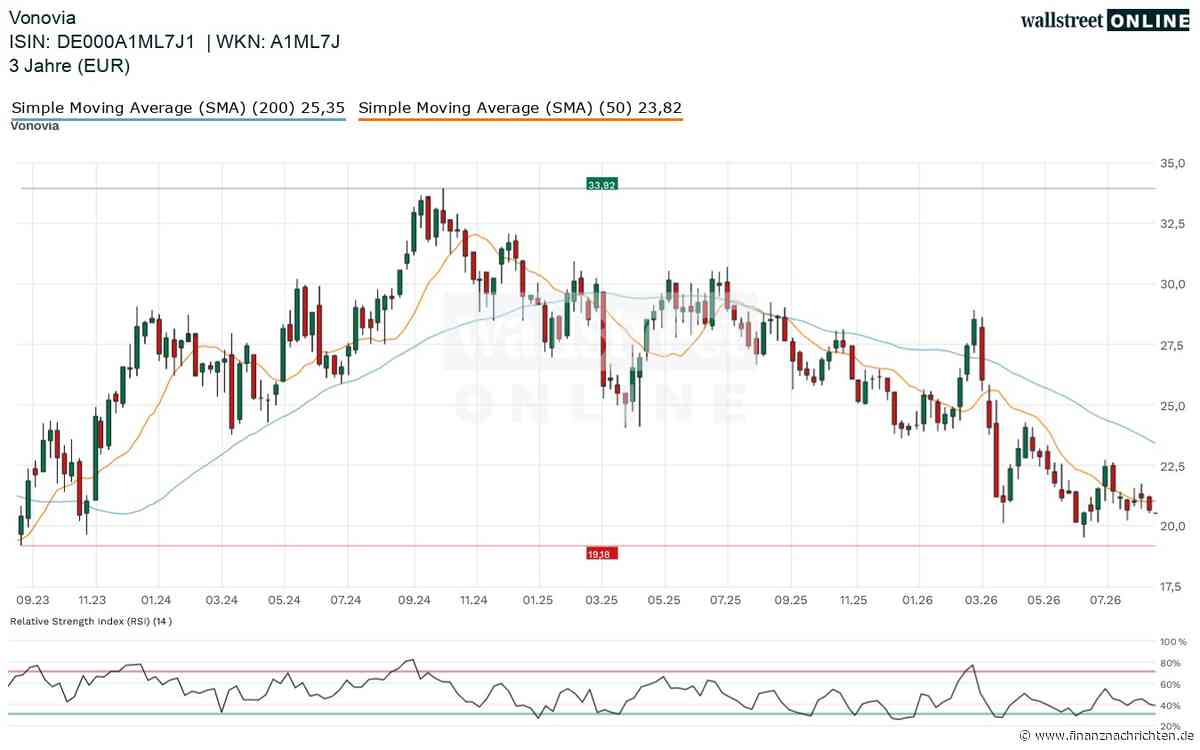Click the 05.26 date axis label
The width and height of the screenshot is (1200, 750).
(1044, 600)
